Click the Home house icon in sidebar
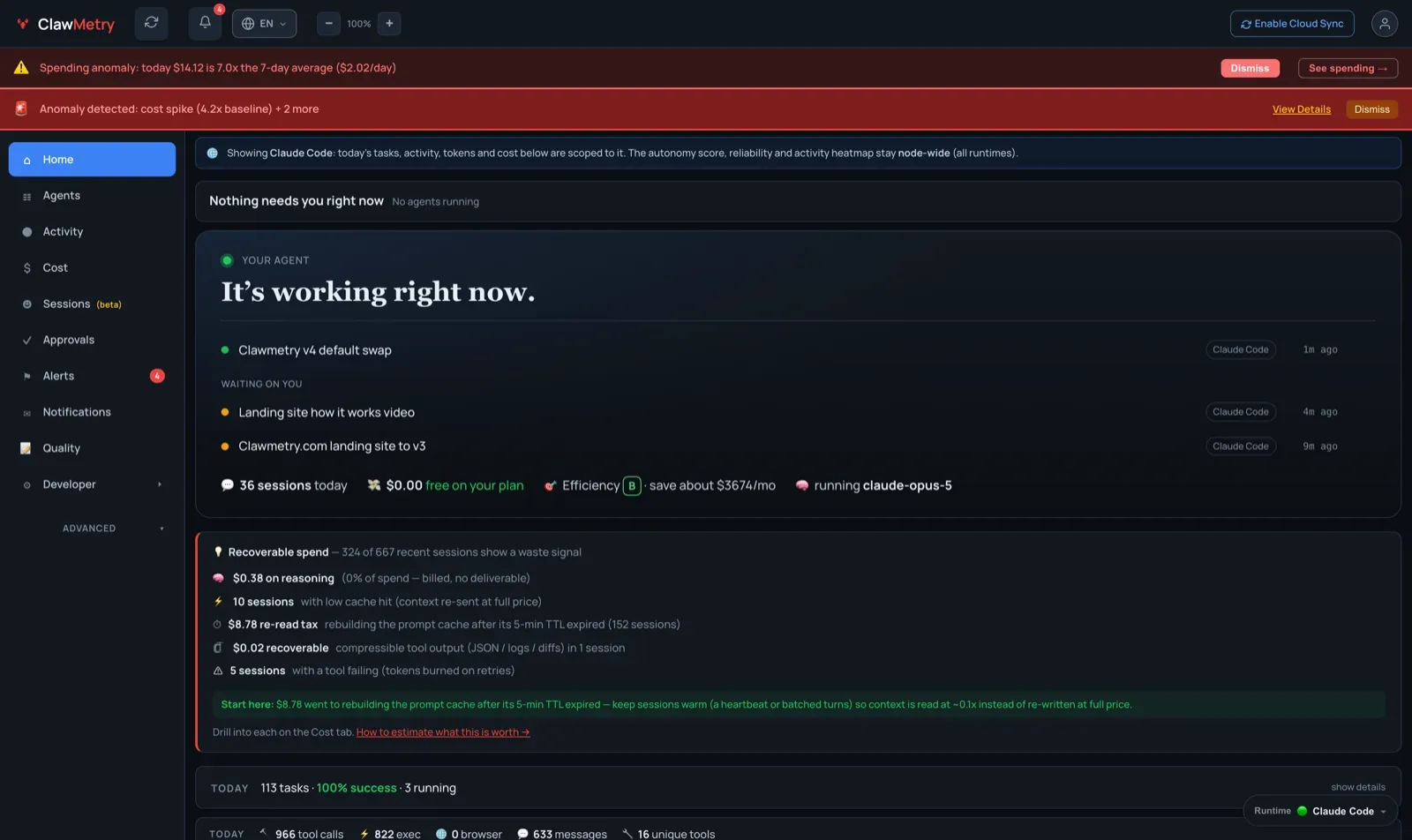This screenshot has height=840, width=1412. click(x=26, y=161)
